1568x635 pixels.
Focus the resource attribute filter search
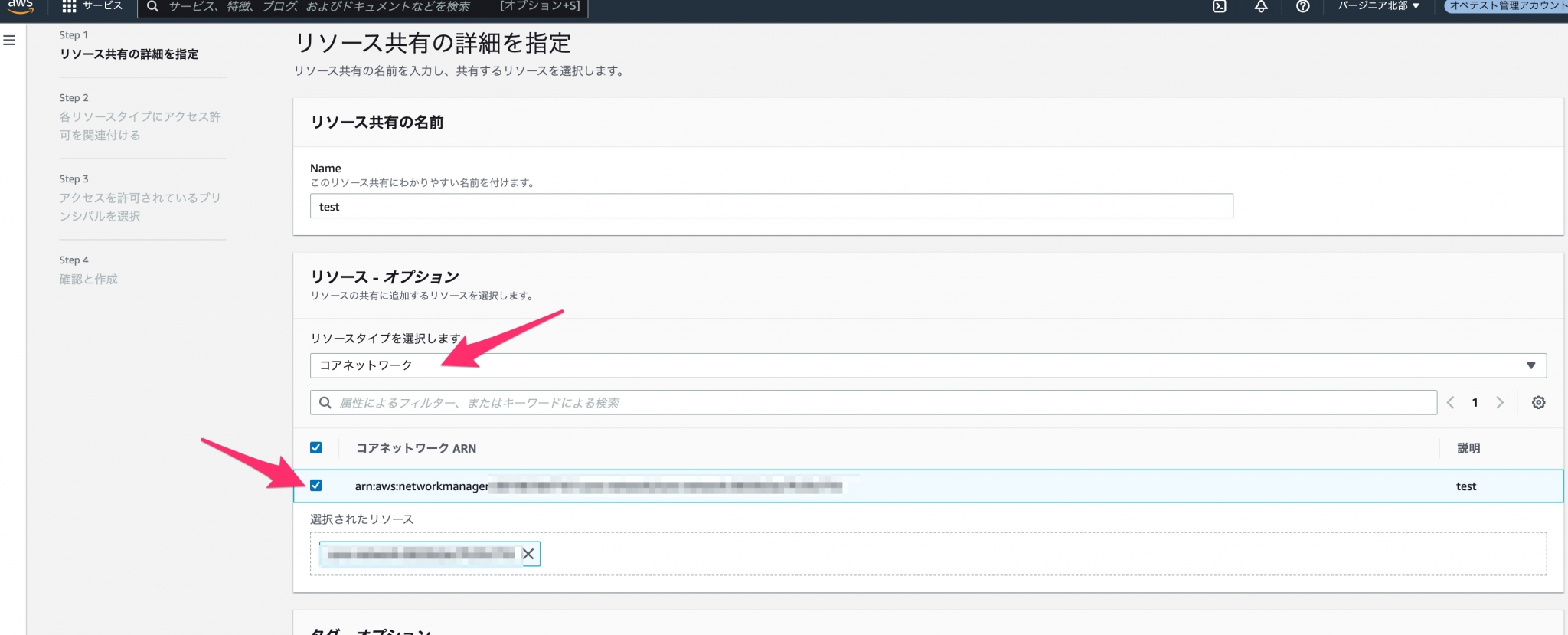click(873, 403)
